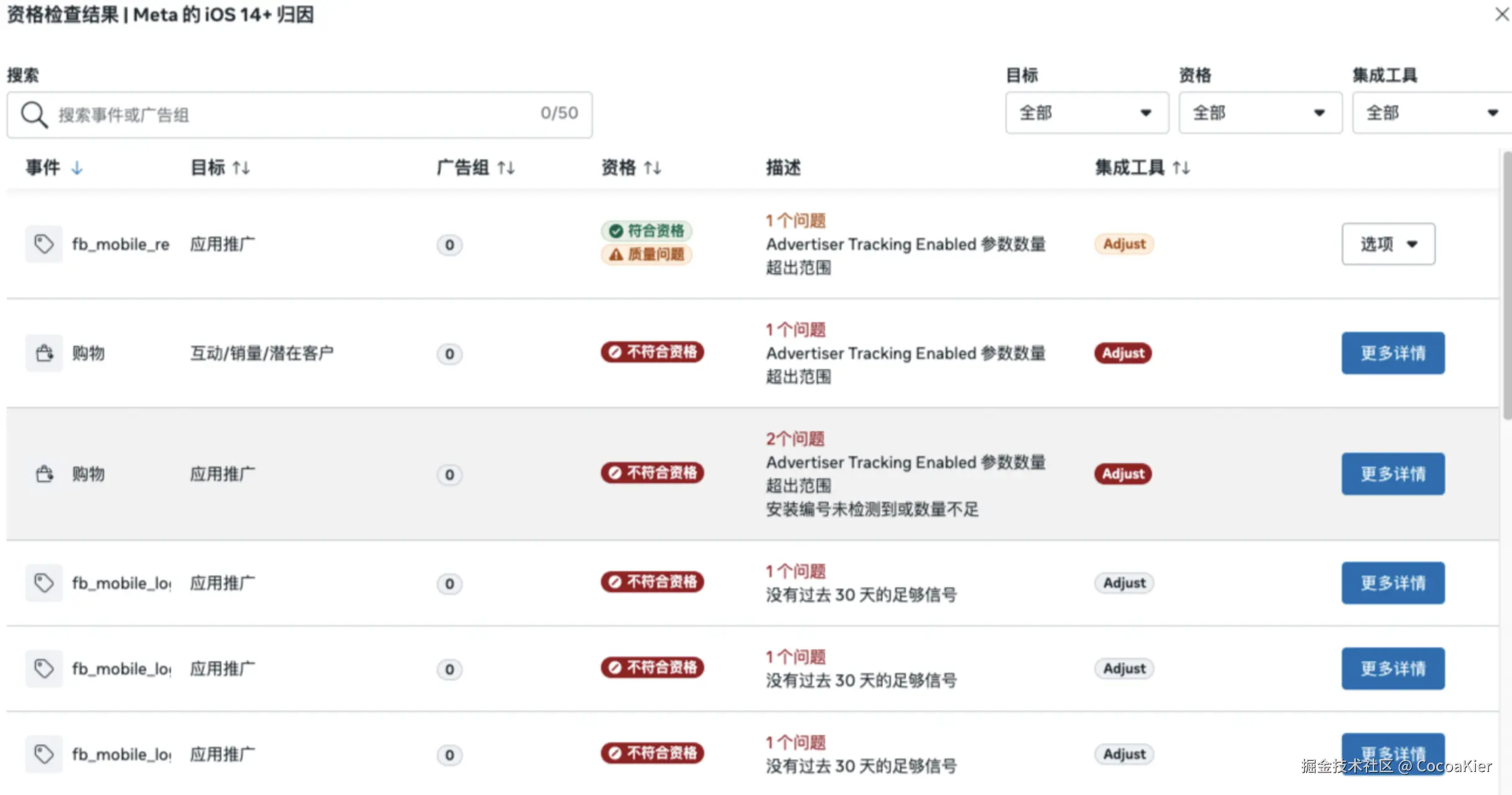The image size is (1512, 795).
Task: Open the 资格 filter dropdown
Action: click(1260, 113)
